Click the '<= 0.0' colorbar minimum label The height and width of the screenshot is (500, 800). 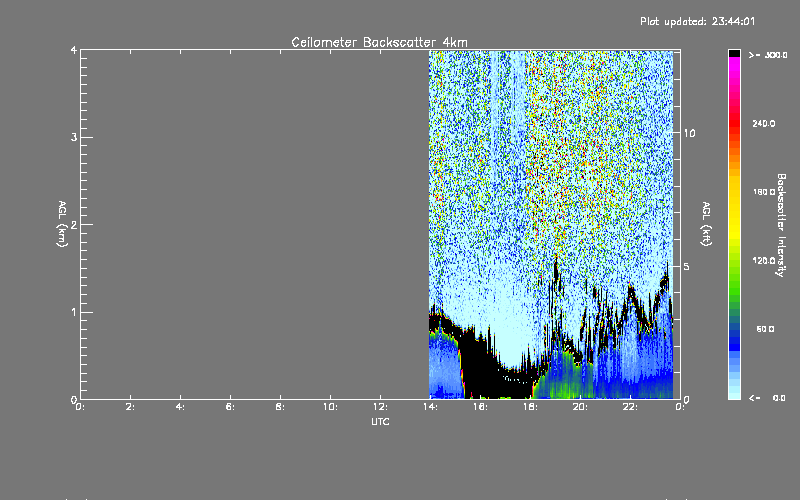point(768,398)
